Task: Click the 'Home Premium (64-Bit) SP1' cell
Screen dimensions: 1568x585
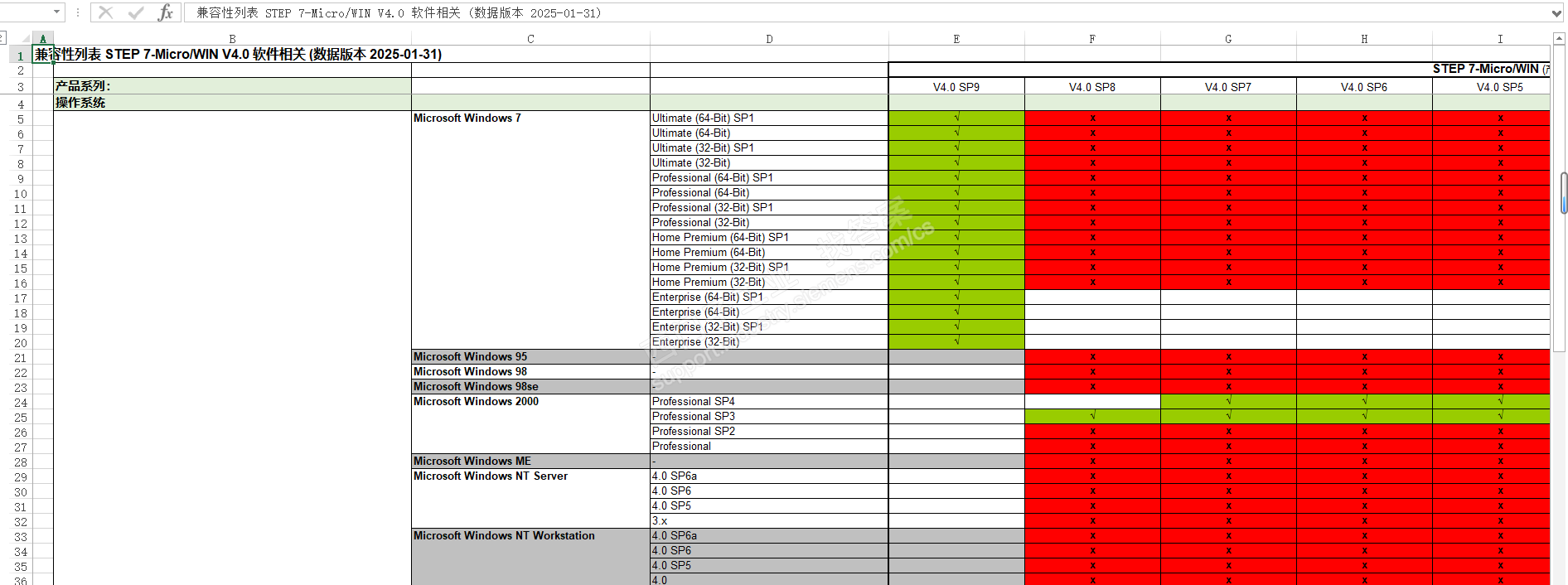Action: (769, 238)
